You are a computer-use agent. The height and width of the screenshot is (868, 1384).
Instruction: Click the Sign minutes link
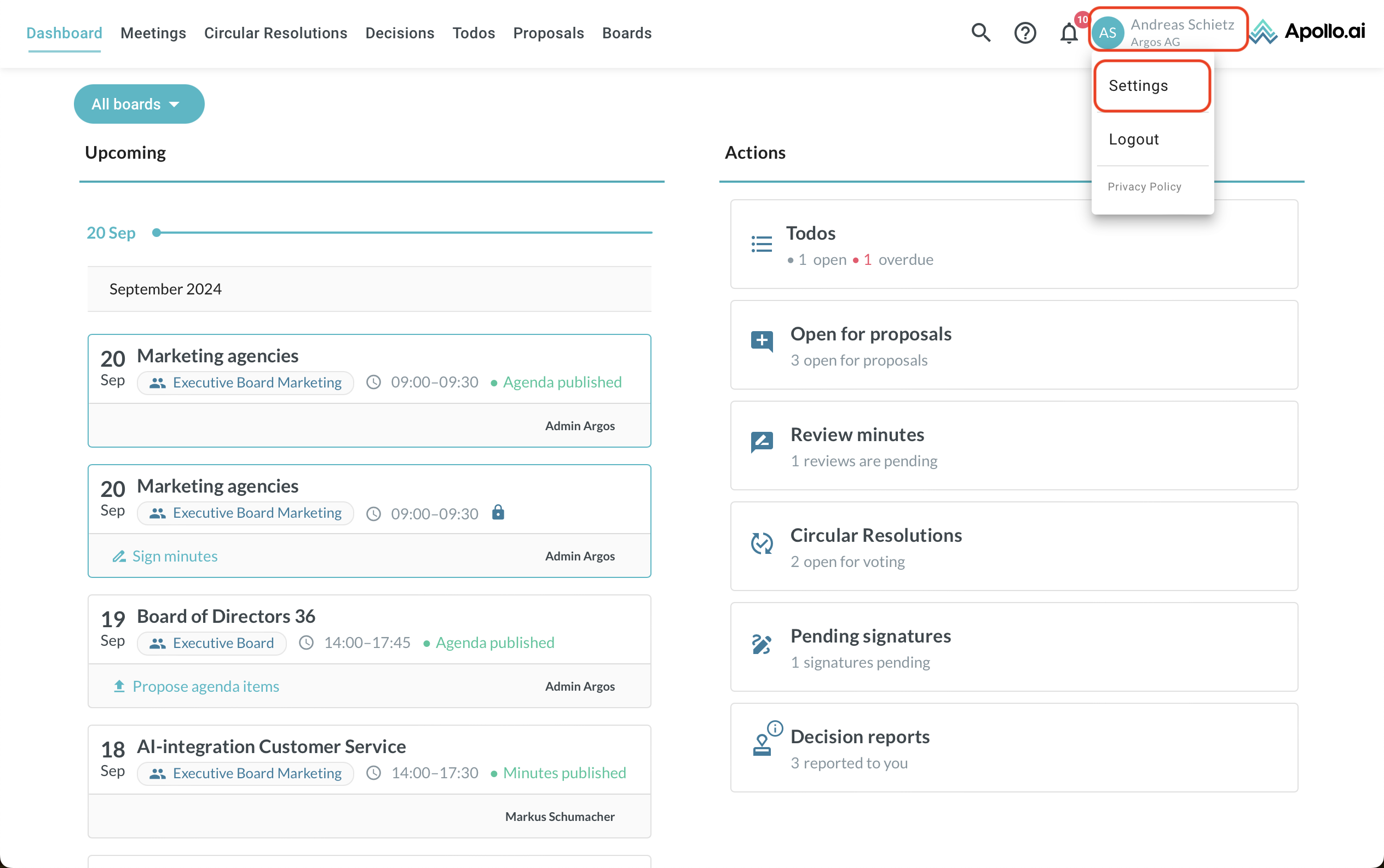click(175, 555)
